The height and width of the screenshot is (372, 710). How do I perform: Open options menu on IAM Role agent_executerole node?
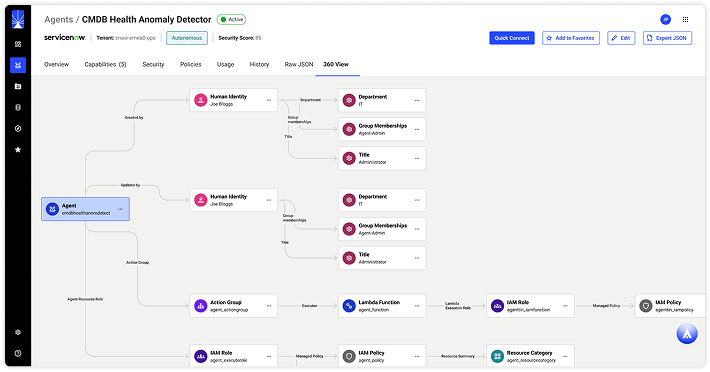(x=269, y=356)
